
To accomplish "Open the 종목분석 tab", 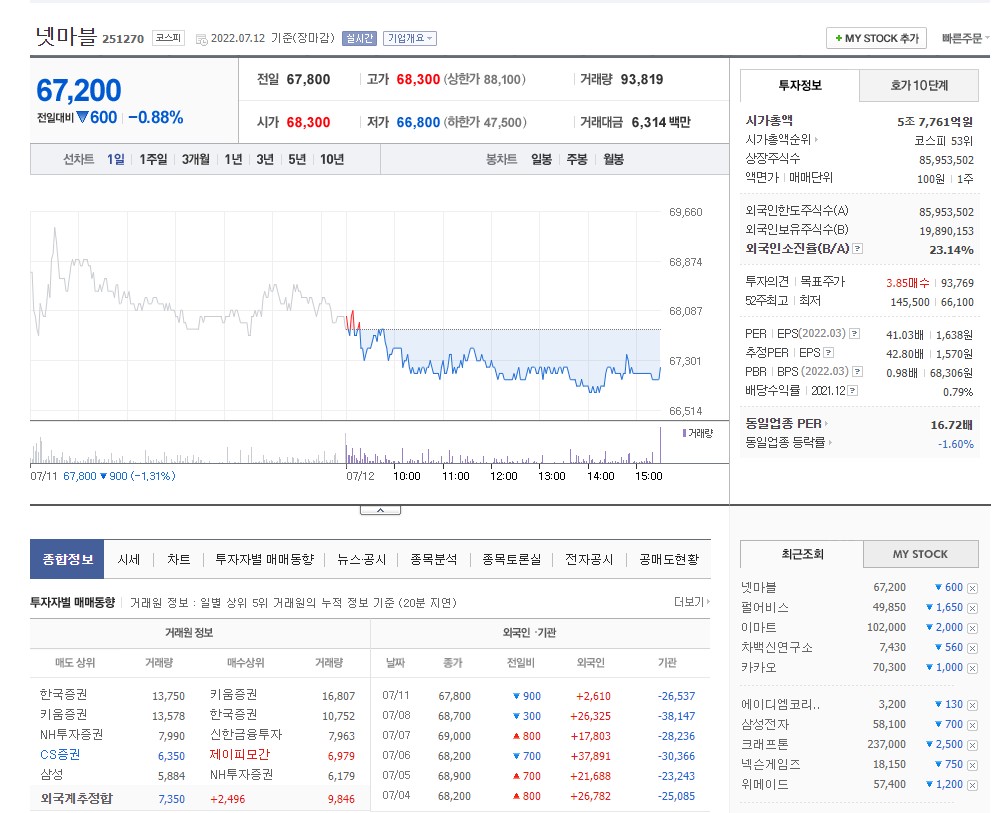I will coord(433,559).
